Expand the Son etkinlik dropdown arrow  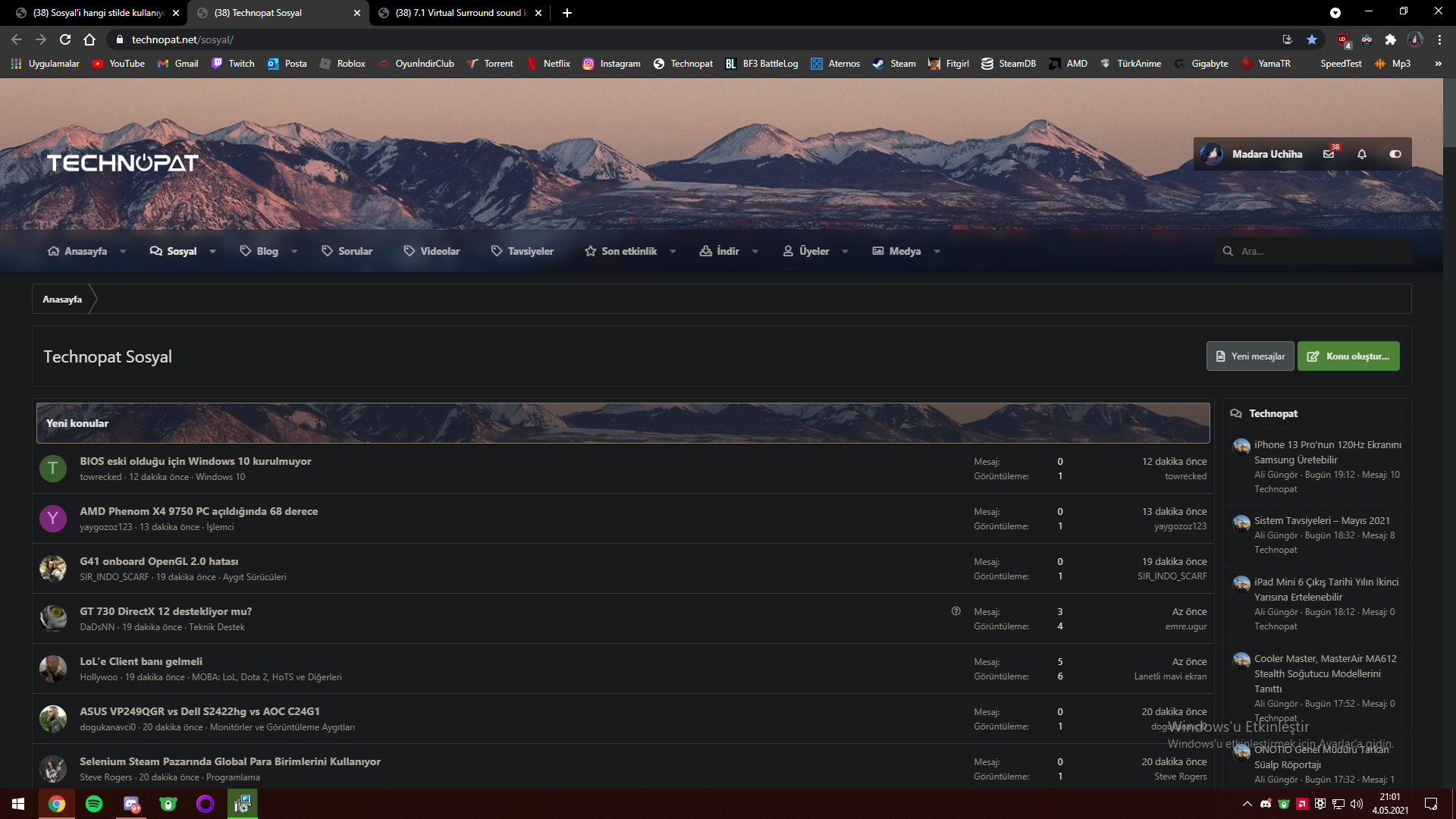click(x=673, y=252)
